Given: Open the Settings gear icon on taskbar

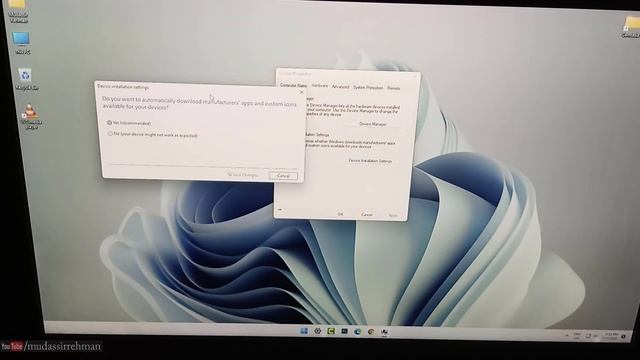Looking at the screenshot, I should click(318, 331).
